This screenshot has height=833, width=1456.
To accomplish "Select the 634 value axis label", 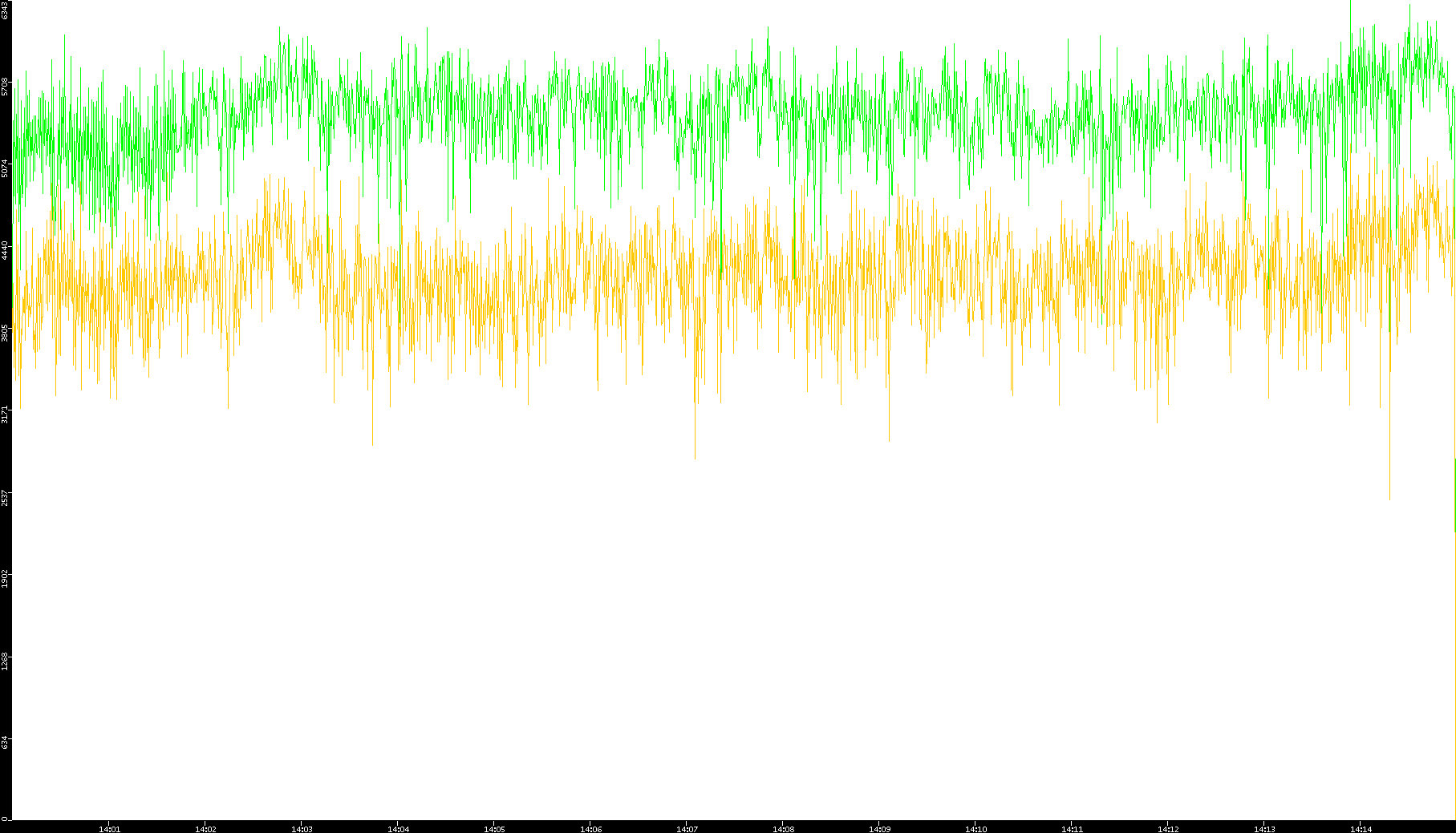I will point(5,742).
